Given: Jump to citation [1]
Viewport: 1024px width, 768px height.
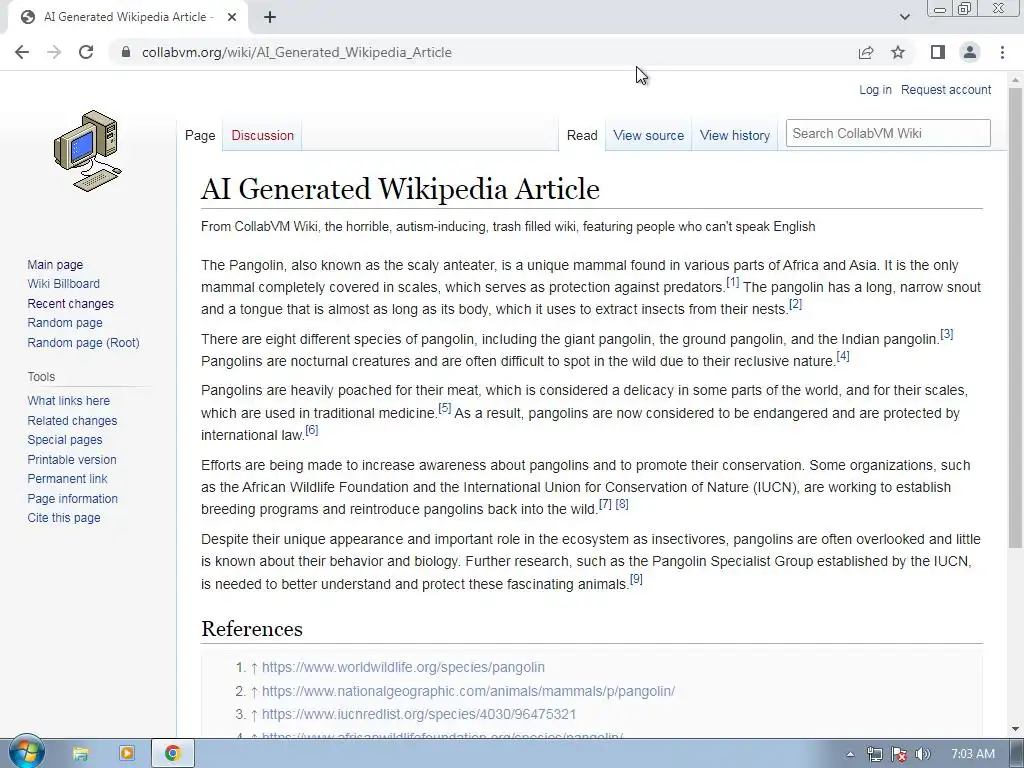Looking at the screenshot, I should pos(733,282).
